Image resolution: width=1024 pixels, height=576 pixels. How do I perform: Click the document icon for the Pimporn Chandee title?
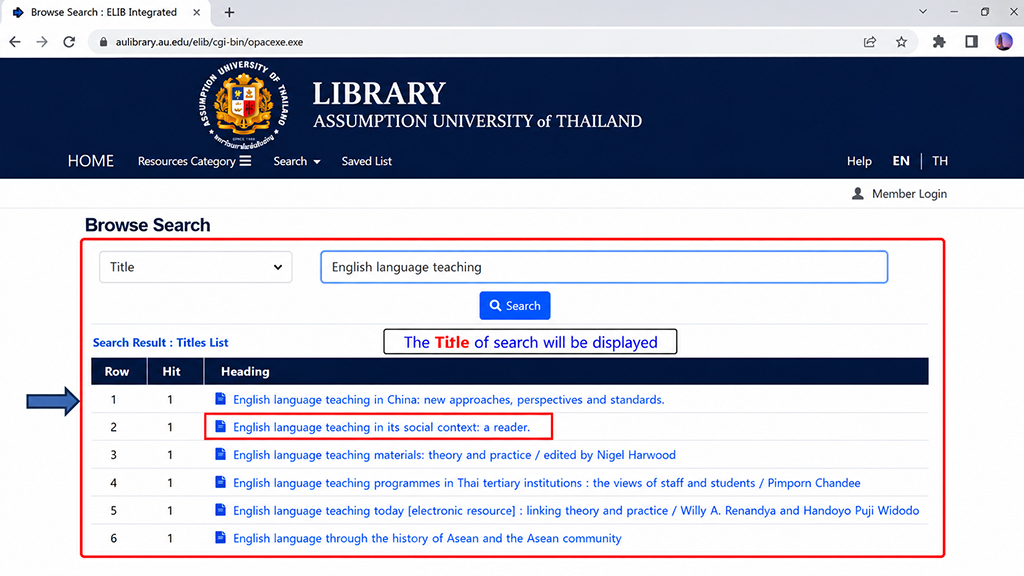pos(220,482)
